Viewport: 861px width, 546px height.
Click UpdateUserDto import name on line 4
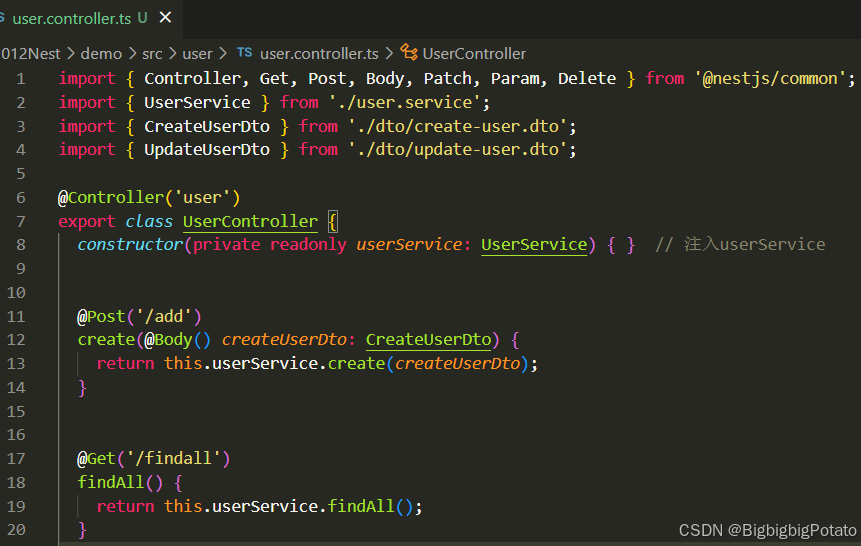(x=207, y=149)
